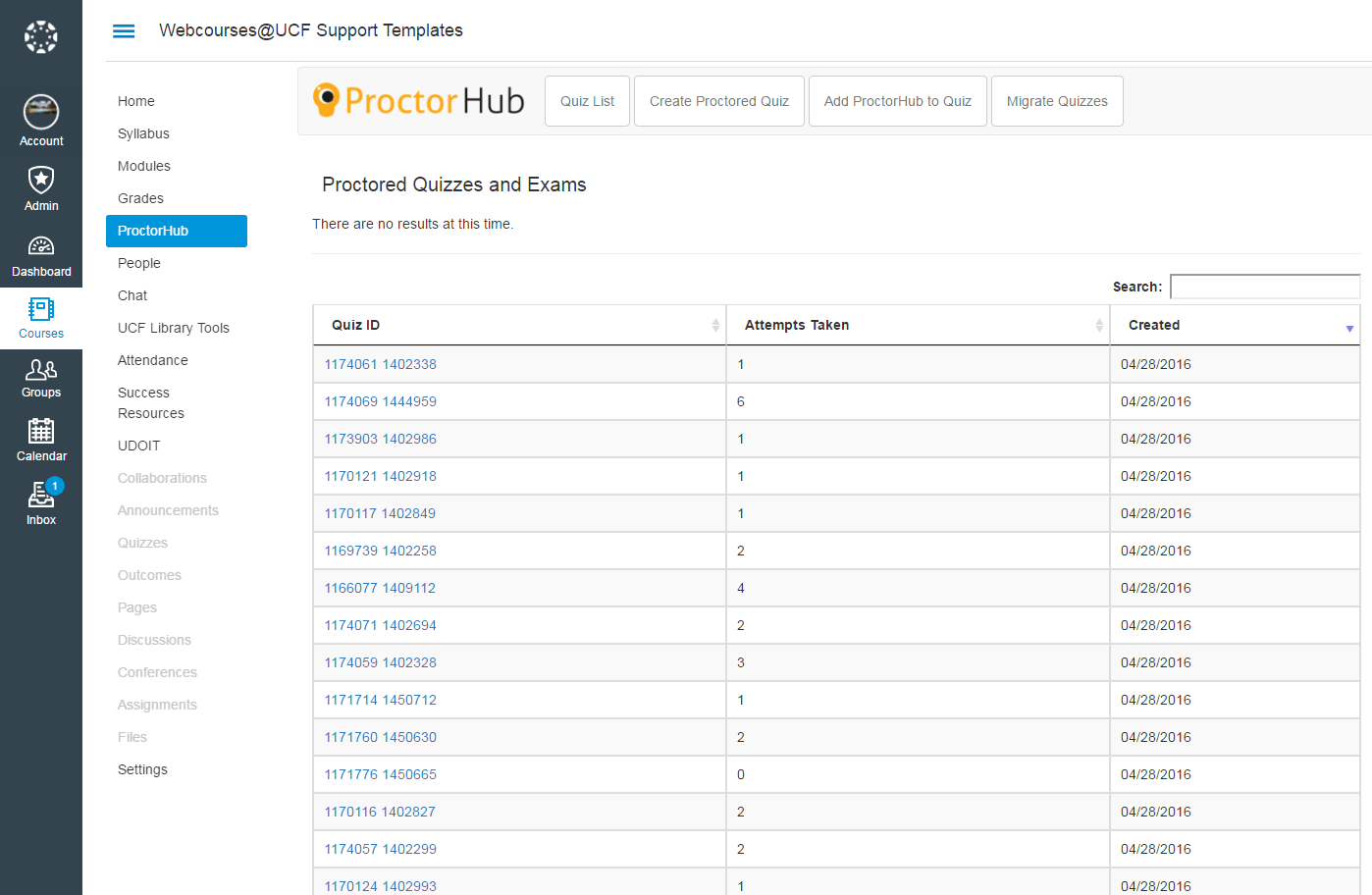Viewport: 1372px width, 895px height.
Task: Open the Files menu item
Action: (x=132, y=737)
